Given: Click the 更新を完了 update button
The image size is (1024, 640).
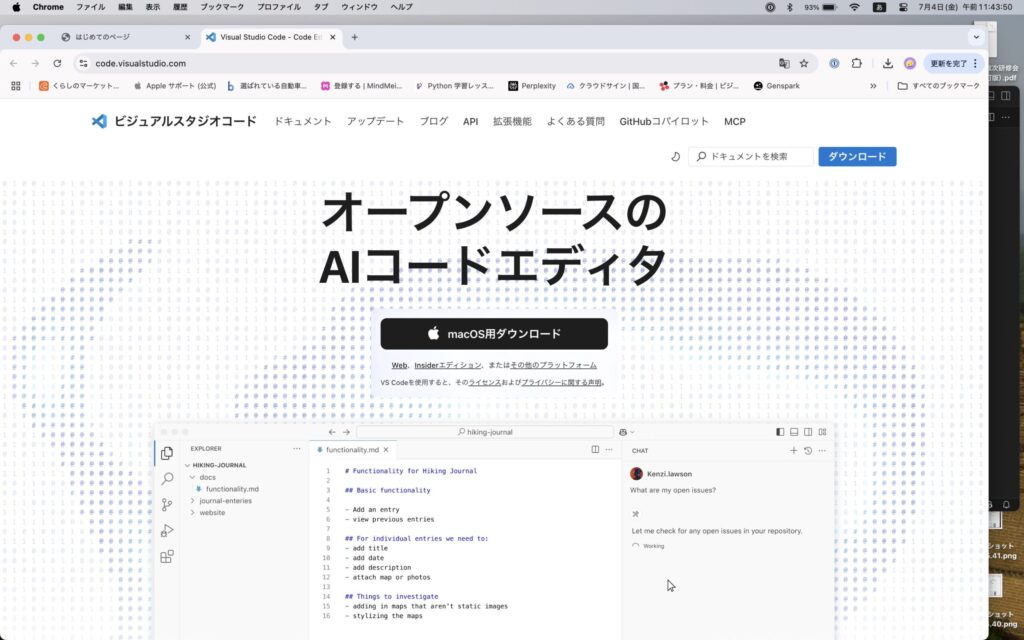Looking at the screenshot, I should [x=948, y=63].
